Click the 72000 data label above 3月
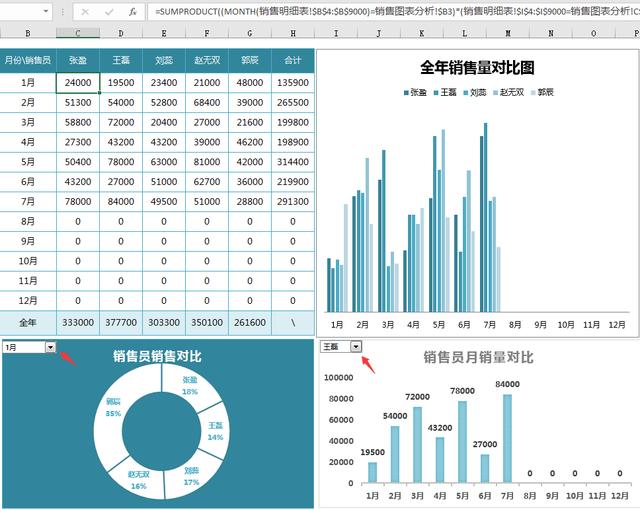The width and height of the screenshot is (640, 510). (x=418, y=397)
